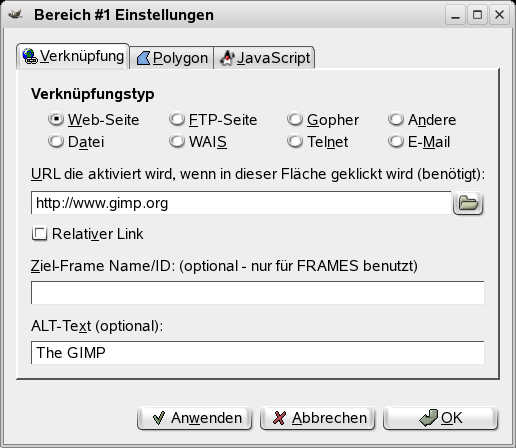516x448 pixels.
Task: Focus the Ziel-Frame Name/ID text field
Action: (x=257, y=293)
